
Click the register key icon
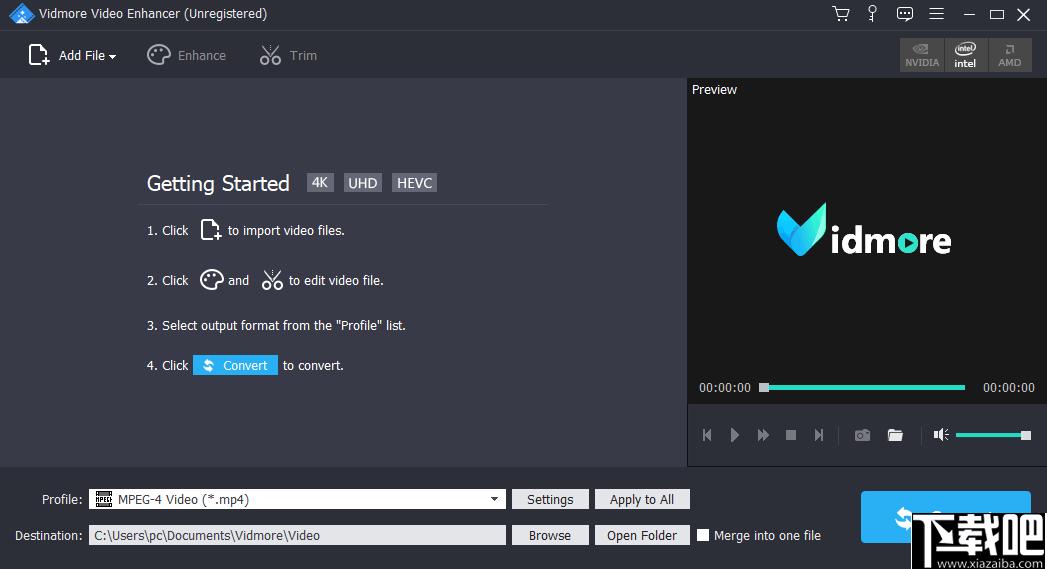[872, 14]
